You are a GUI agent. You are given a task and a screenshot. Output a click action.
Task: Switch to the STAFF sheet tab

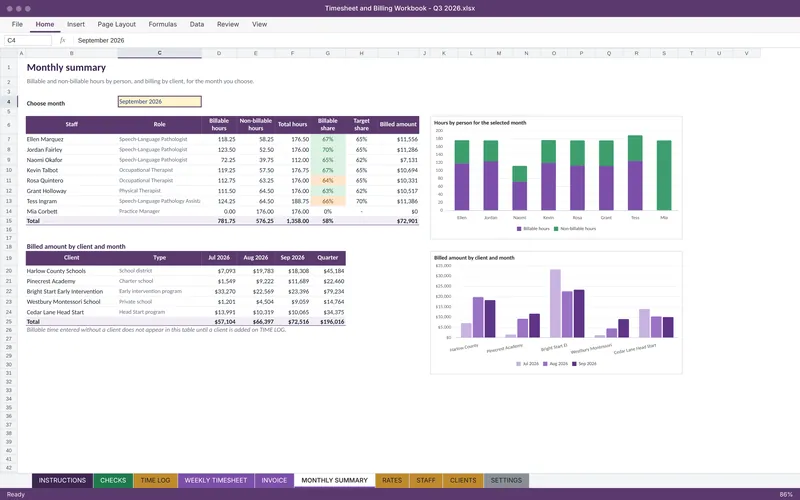(x=426, y=480)
